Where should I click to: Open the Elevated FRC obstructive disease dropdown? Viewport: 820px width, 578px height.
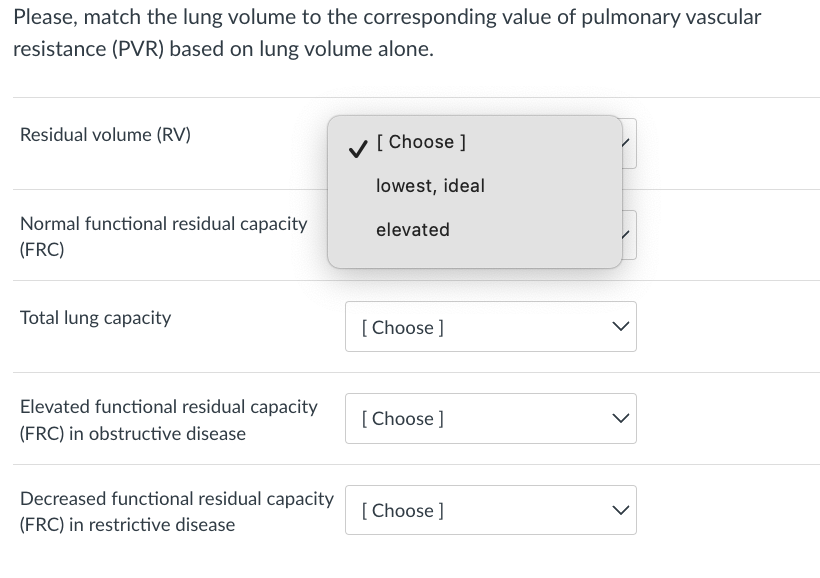490,418
